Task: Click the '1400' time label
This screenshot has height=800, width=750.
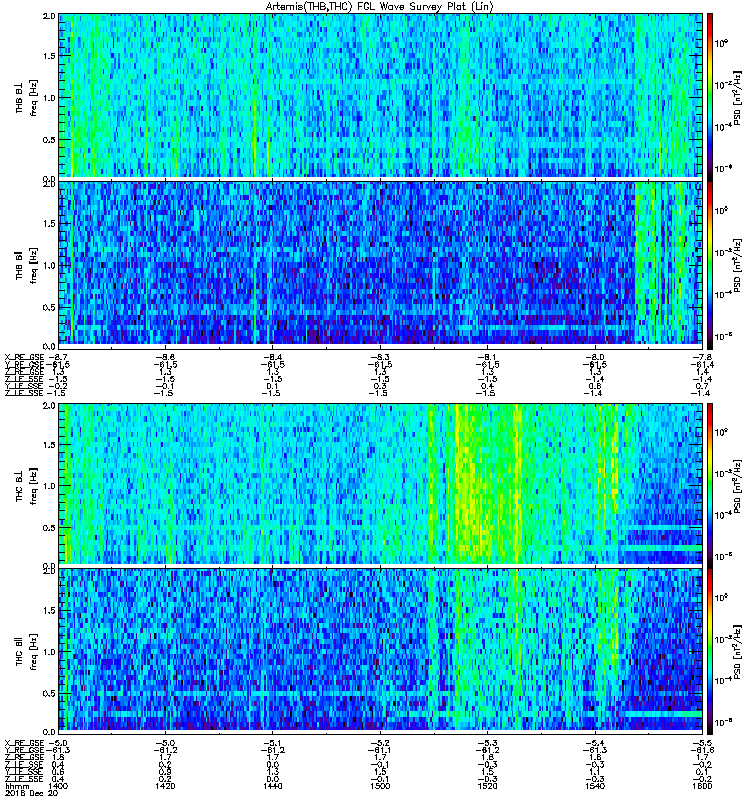Action: (58, 786)
